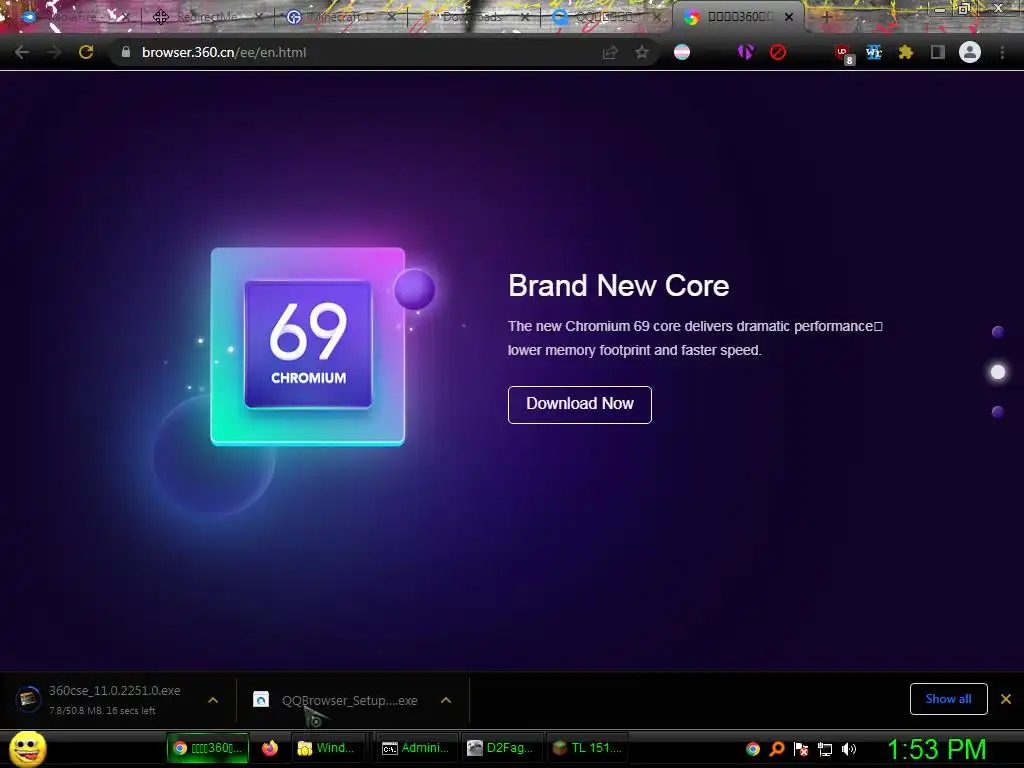Share this page using share icon
This screenshot has width=1024, height=768.
pos(610,52)
